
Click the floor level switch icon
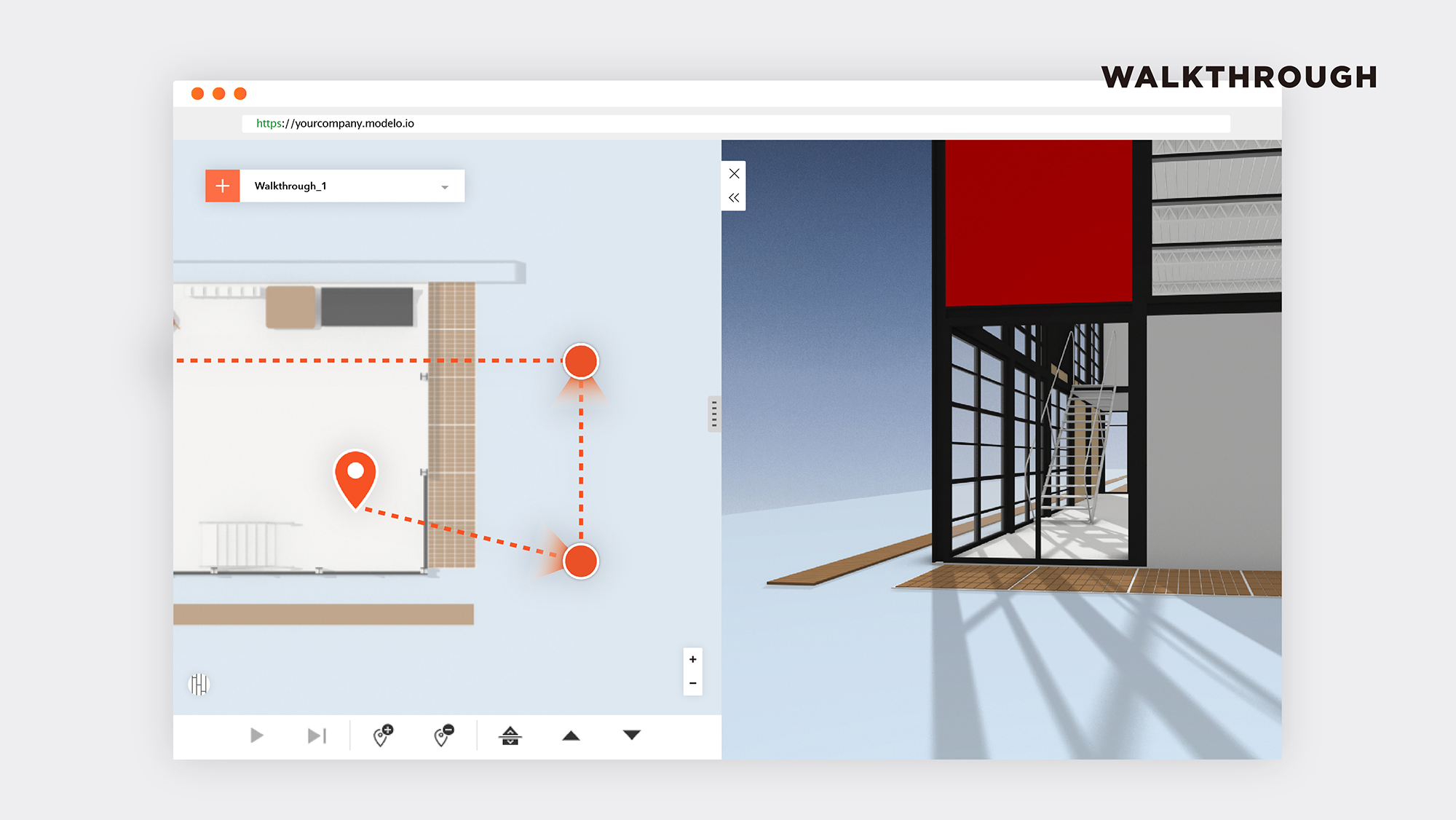coord(510,736)
